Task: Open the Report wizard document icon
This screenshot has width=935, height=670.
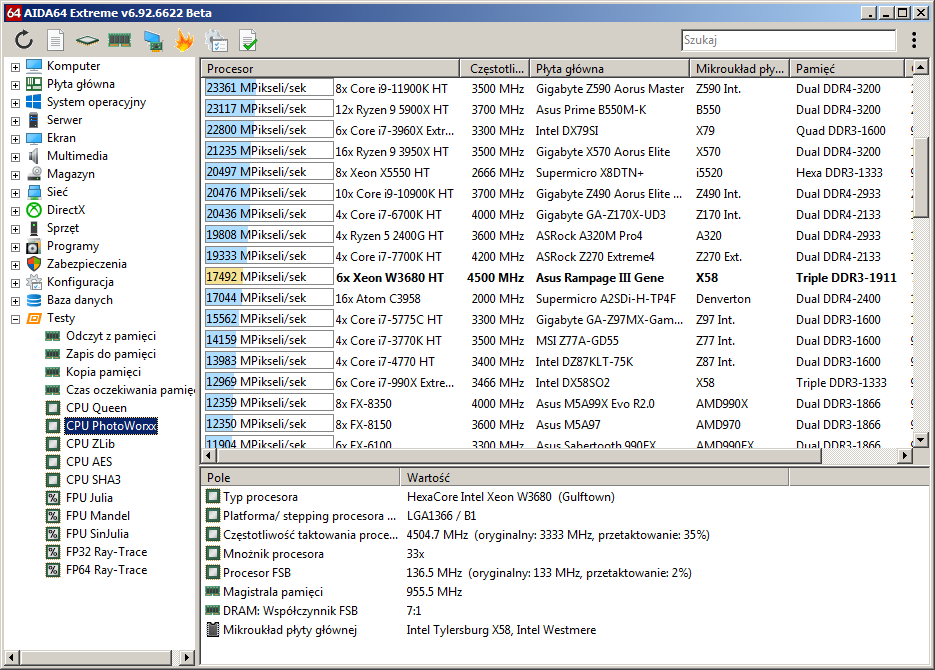Action: click(55, 40)
